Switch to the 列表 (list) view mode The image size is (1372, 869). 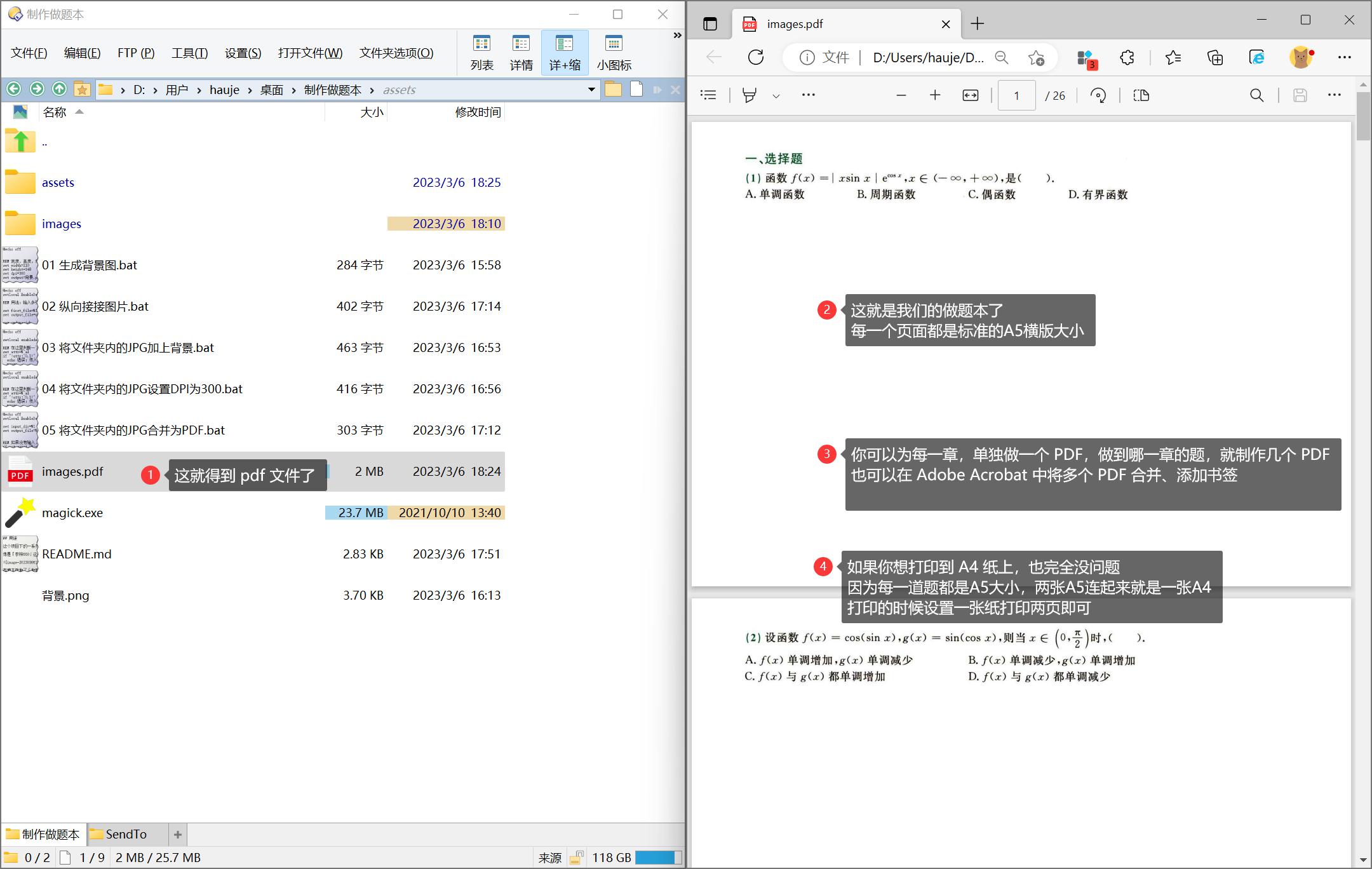[481, 52]
